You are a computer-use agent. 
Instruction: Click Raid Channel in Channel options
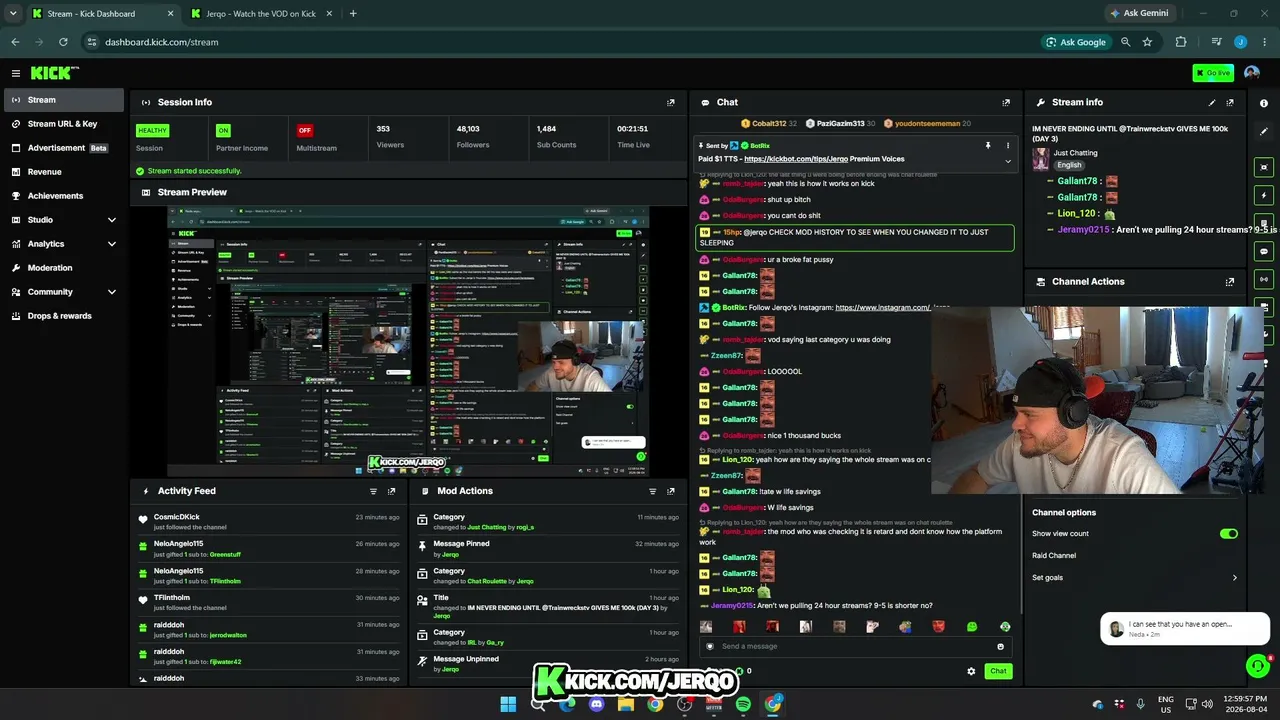[1054, 556]
